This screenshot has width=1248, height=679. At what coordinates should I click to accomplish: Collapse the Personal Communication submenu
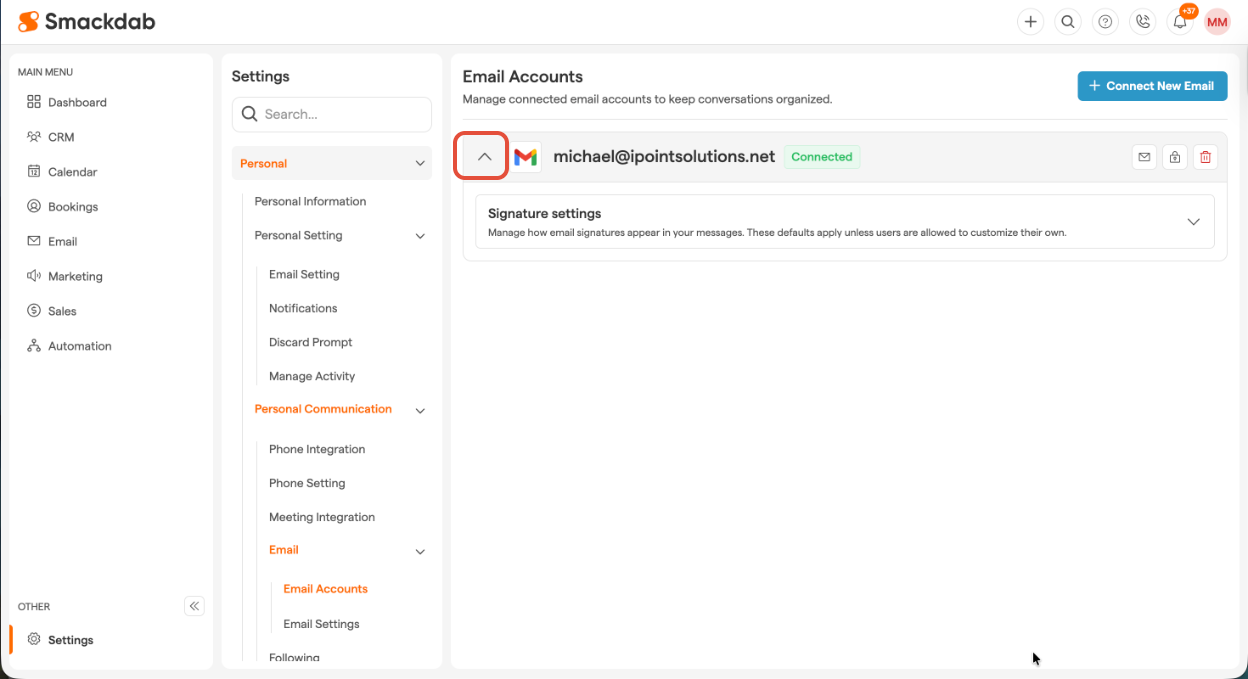[x=420, y=410]
